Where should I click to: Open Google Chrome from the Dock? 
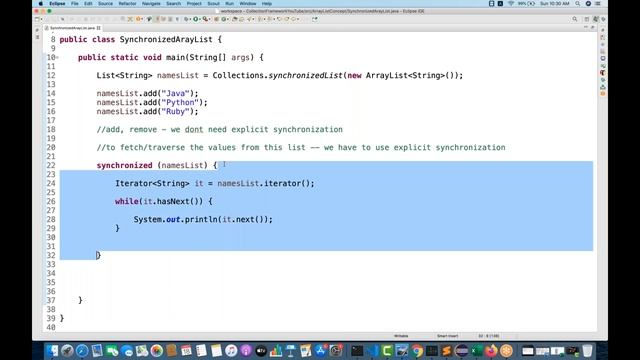coord(416,351)
